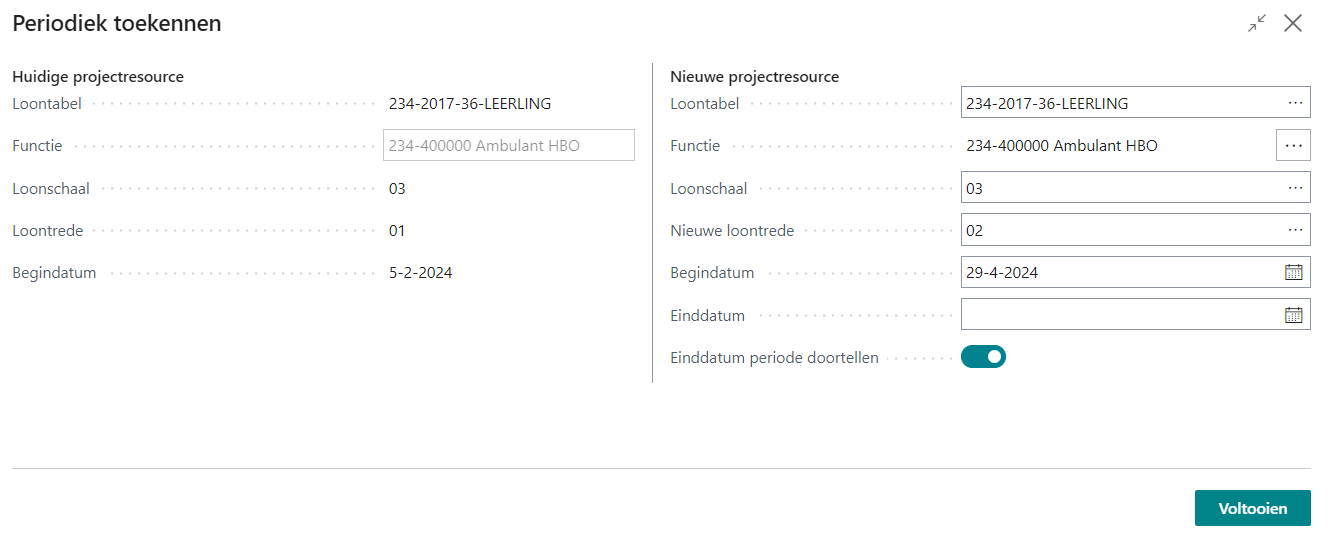1329x540 pixels.
Task: Click the disabled current Functie field
Action: 508,146
